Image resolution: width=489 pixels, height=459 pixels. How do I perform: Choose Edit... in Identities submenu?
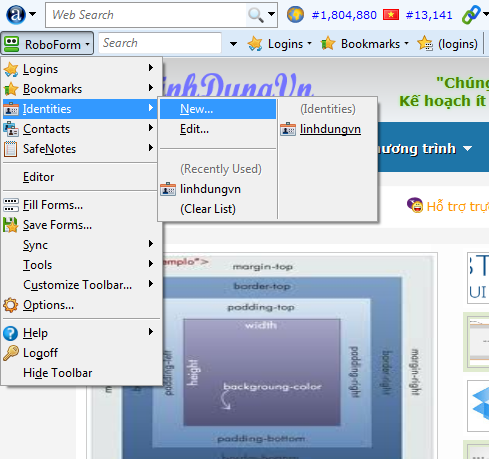click(x=218, y=129)
